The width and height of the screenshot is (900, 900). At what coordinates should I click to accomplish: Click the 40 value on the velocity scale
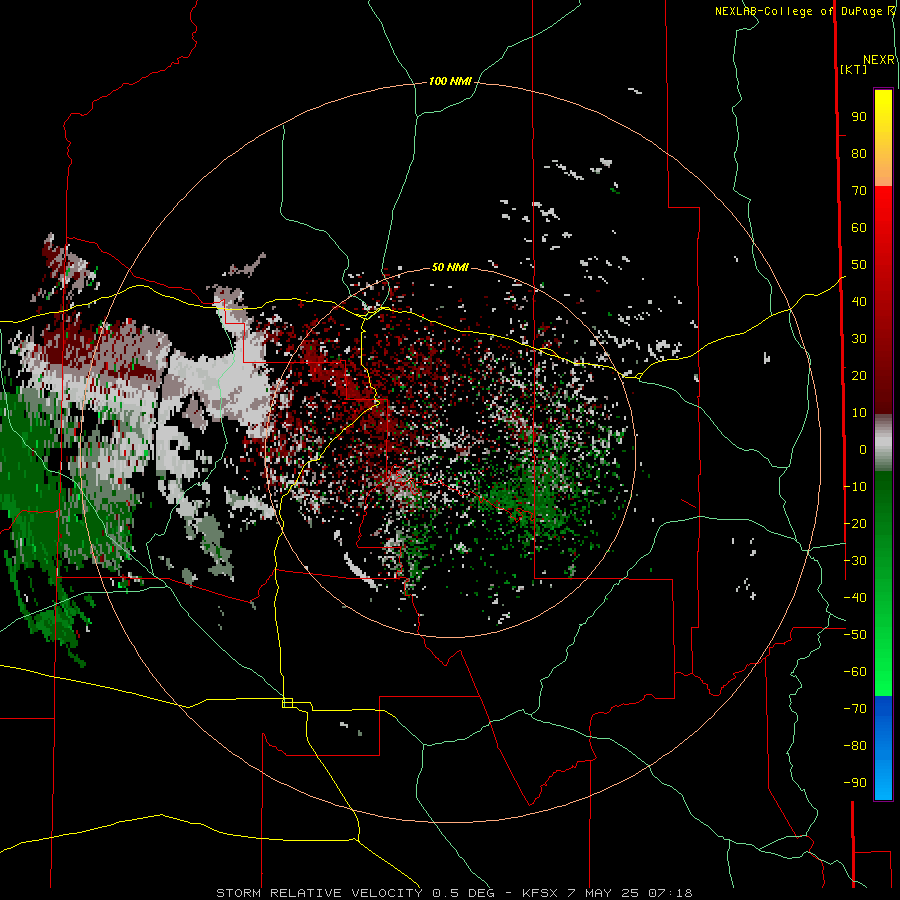pos(859,302)
